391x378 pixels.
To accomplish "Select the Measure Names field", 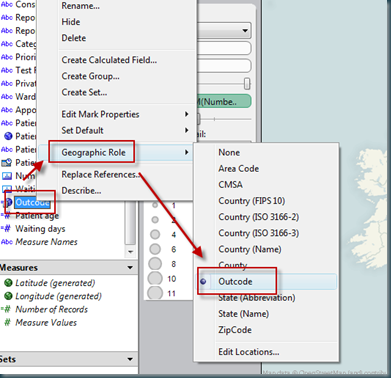I will click(x=46, y=242).
